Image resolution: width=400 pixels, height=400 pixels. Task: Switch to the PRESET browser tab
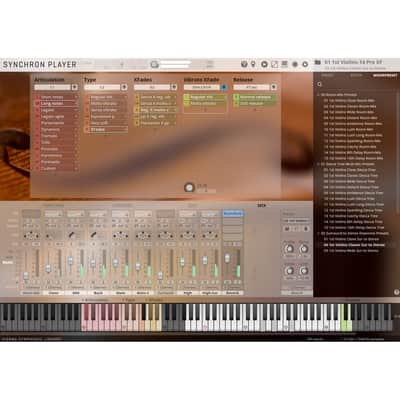(x=327, y=76)
